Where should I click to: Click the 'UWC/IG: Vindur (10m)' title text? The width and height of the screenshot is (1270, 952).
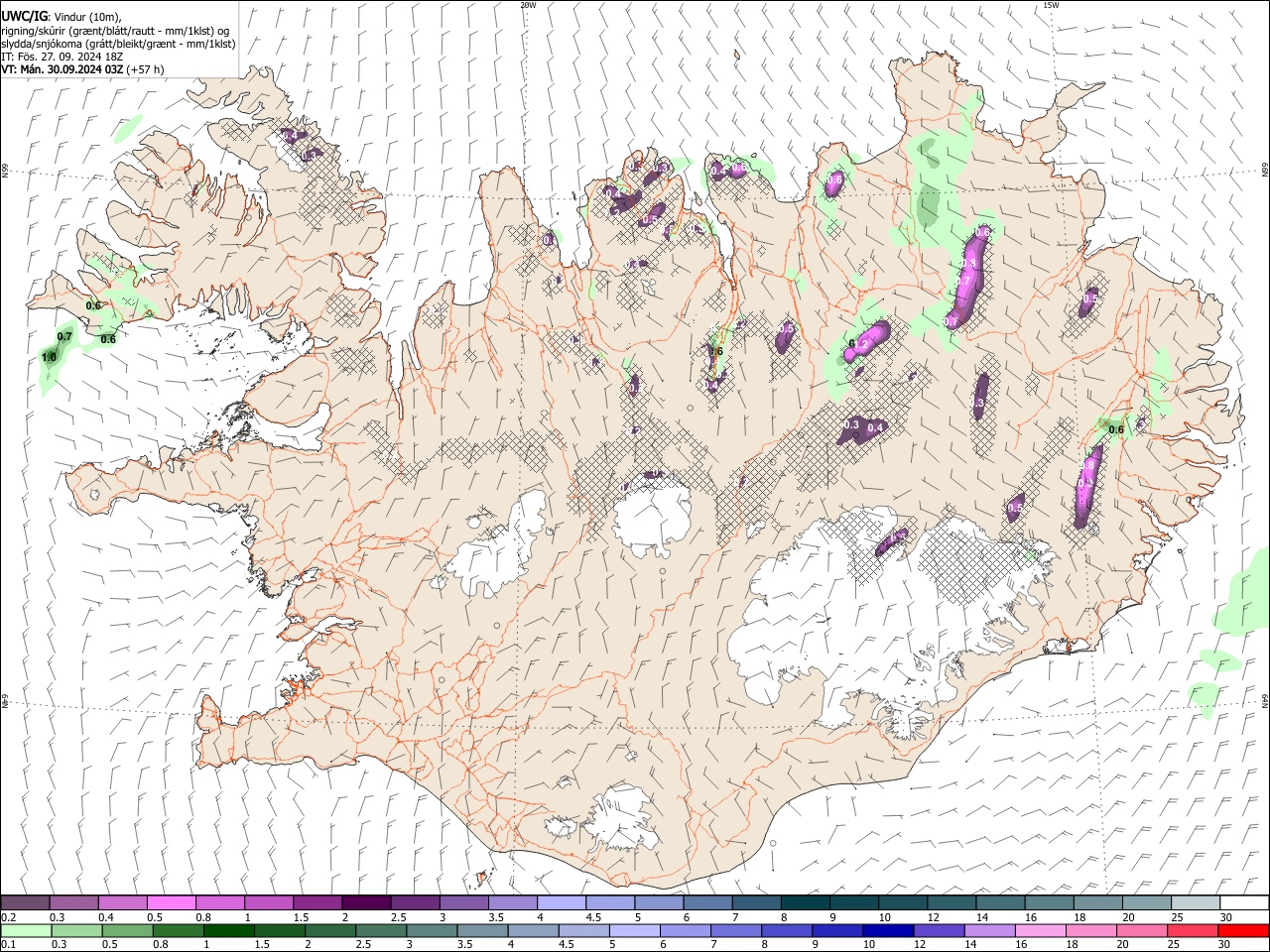click(61, 15)
